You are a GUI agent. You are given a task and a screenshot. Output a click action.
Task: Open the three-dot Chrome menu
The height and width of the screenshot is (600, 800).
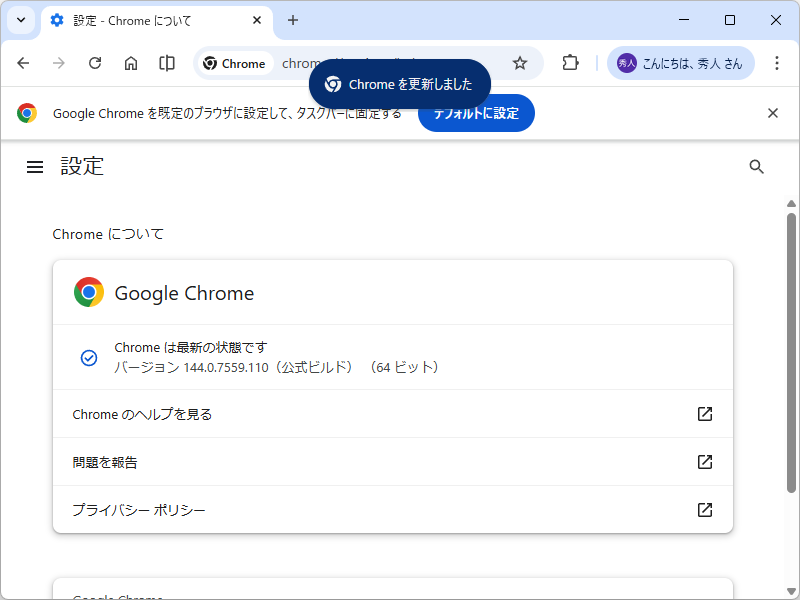click(x=777, y=62)
